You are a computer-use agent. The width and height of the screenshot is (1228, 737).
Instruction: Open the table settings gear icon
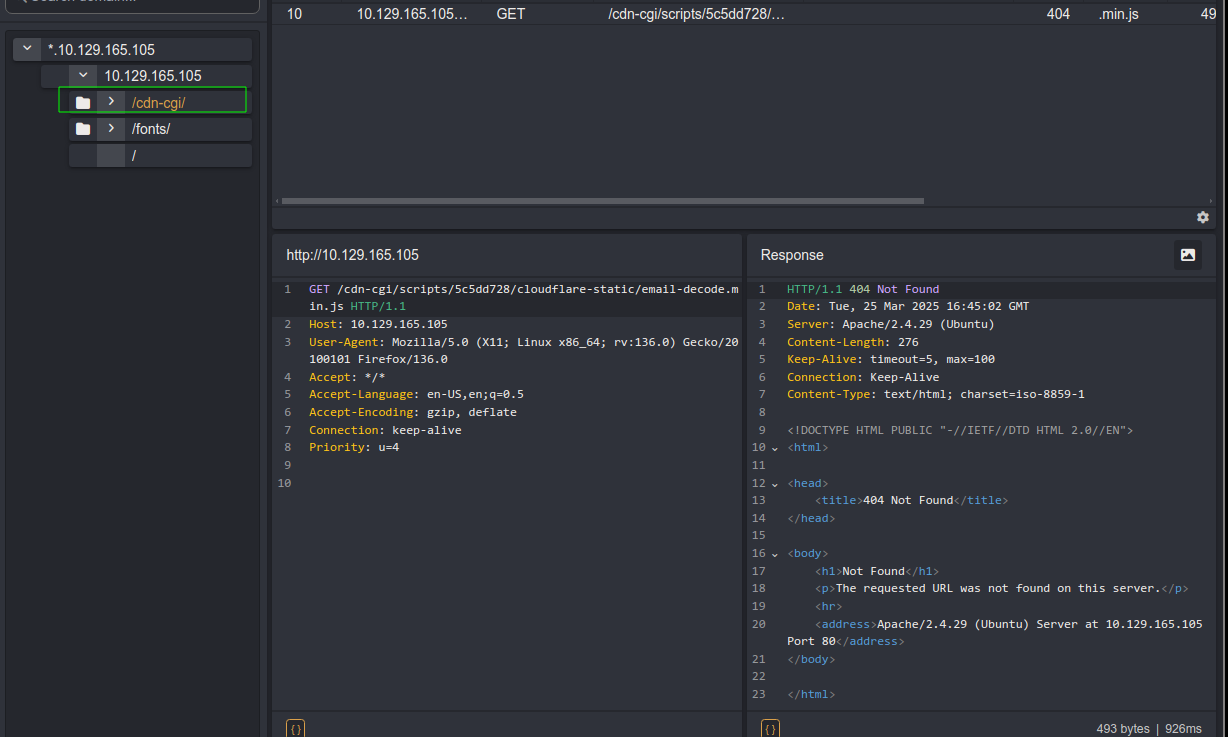tap(1203, 217)
